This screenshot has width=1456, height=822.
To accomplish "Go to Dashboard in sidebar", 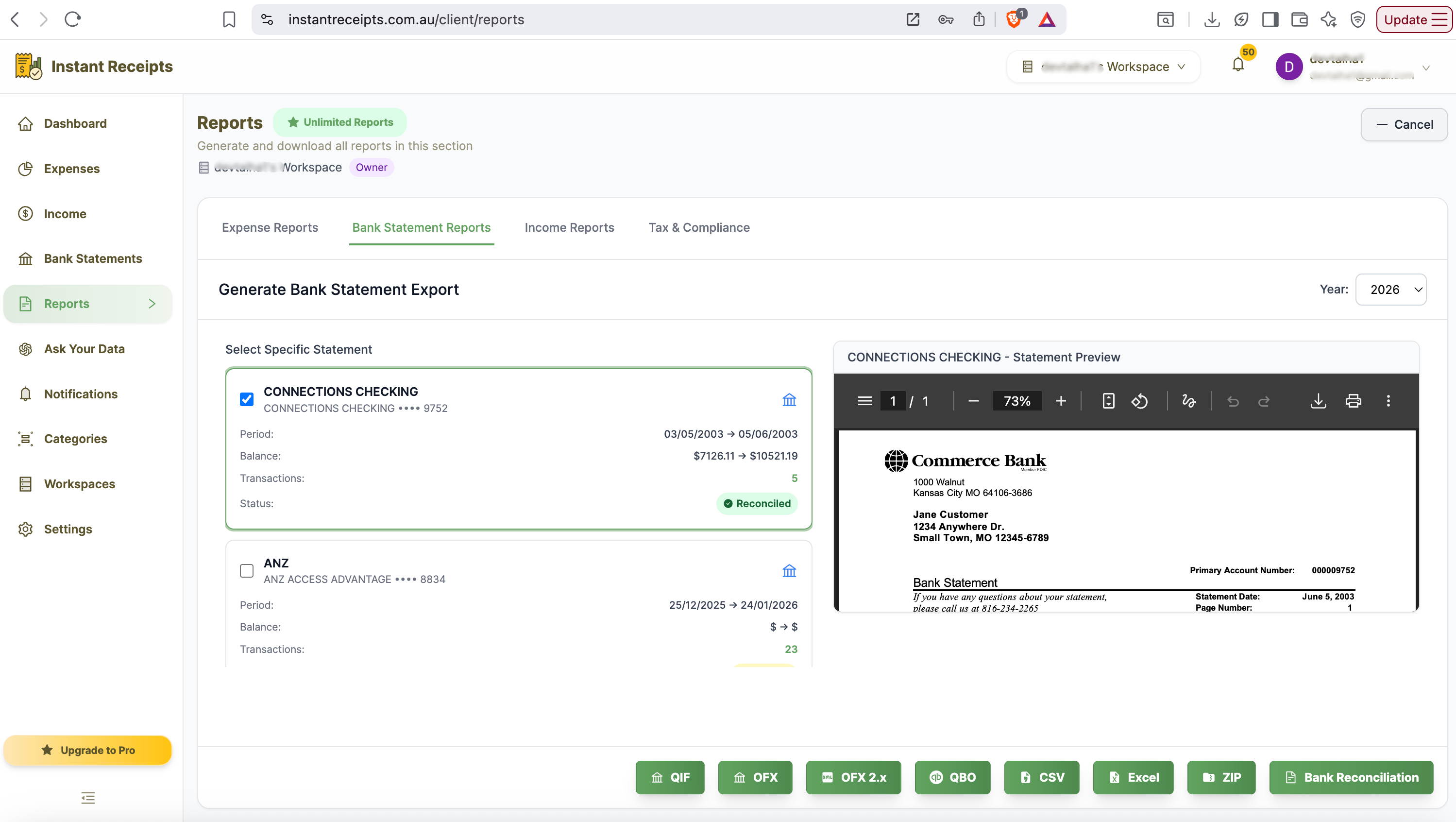I will click(87, 123).
